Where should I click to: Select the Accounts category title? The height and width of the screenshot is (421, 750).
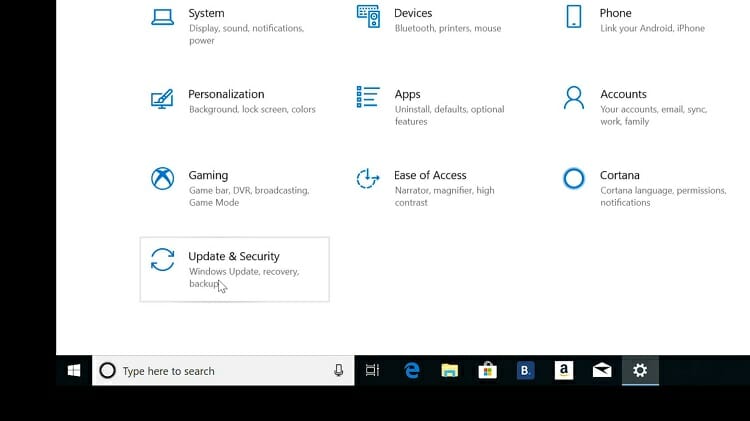click(623, 94)
